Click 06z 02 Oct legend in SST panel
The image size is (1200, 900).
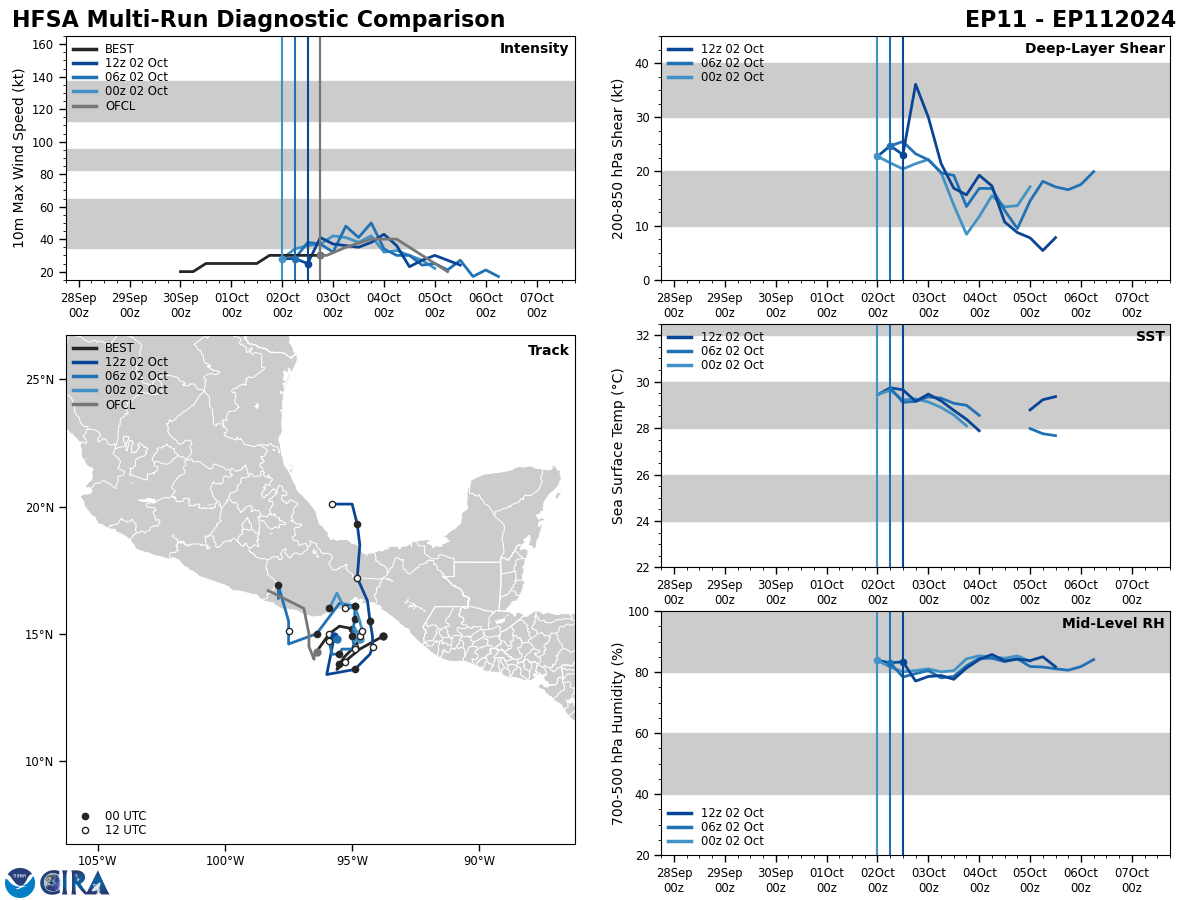(715, 351)
